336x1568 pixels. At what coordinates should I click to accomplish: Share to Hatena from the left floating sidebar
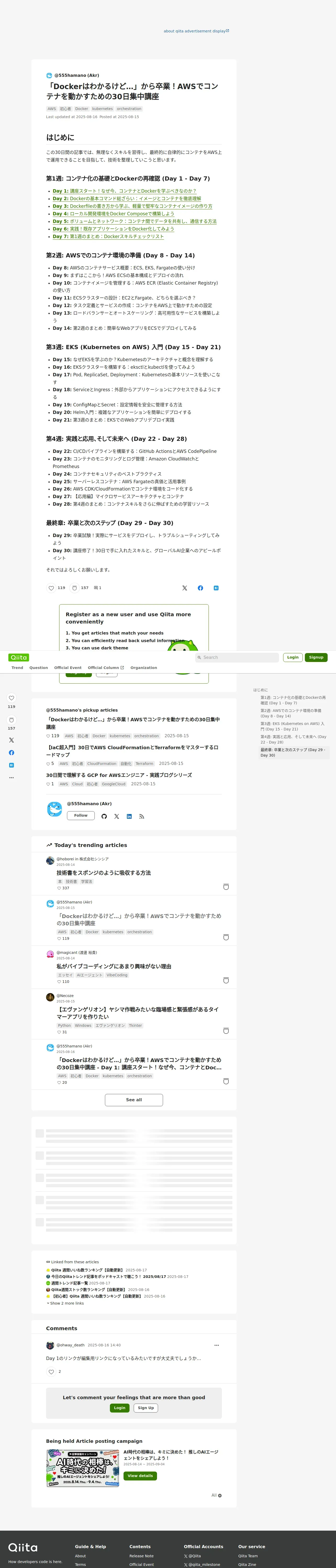click(11, 765)
